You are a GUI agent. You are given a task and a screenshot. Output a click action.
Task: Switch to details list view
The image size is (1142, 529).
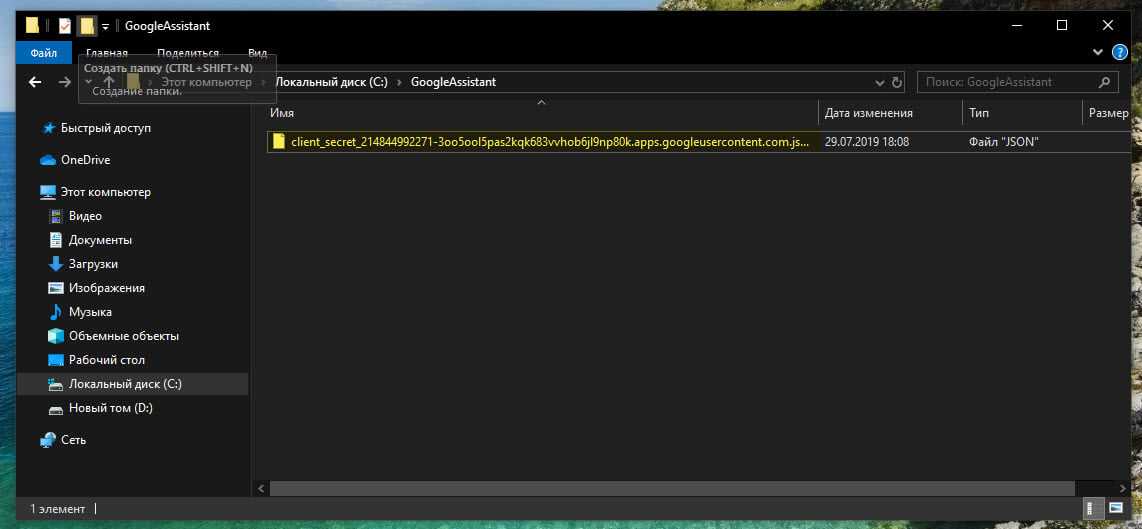(1092, 509)
